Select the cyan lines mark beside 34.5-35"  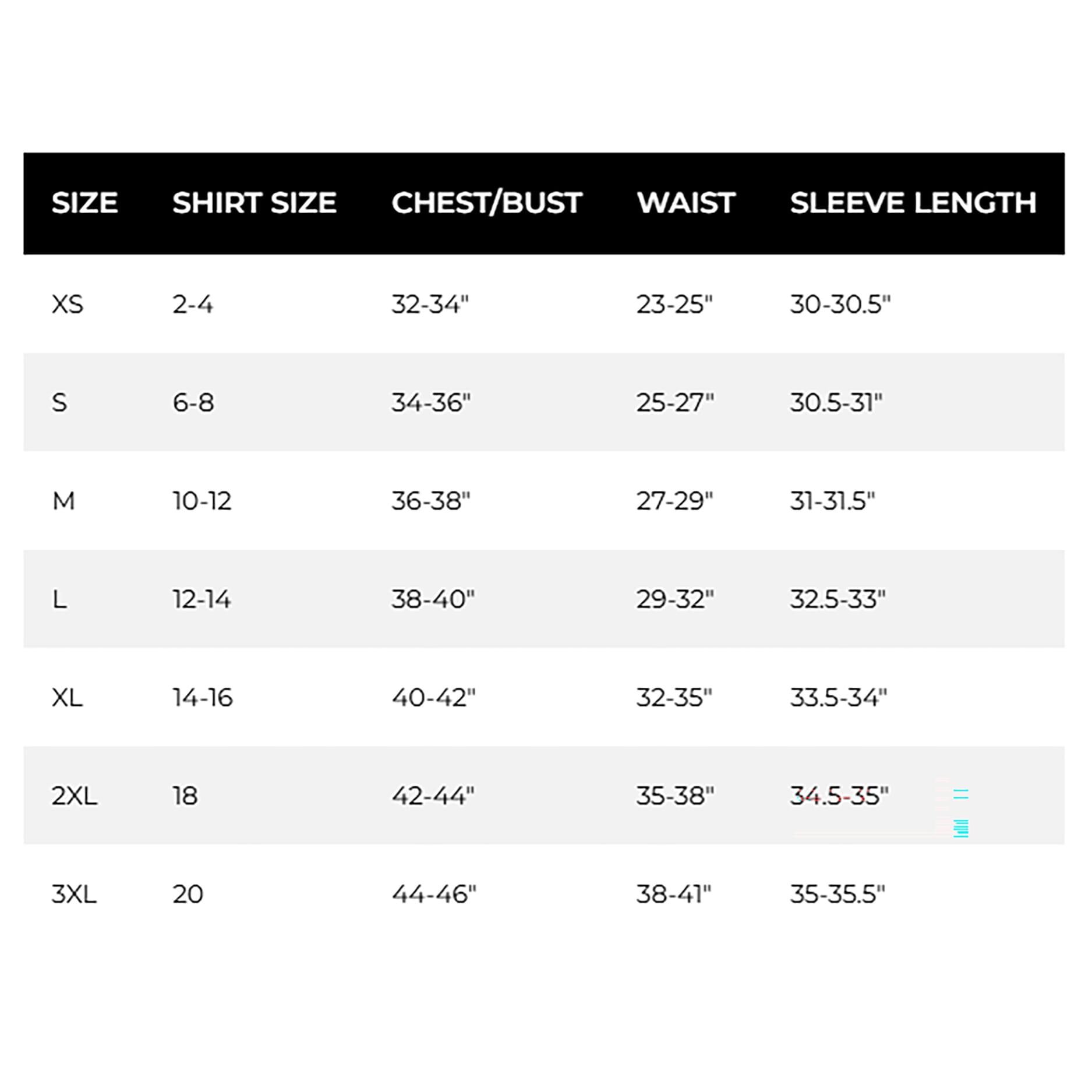(961, 814)
